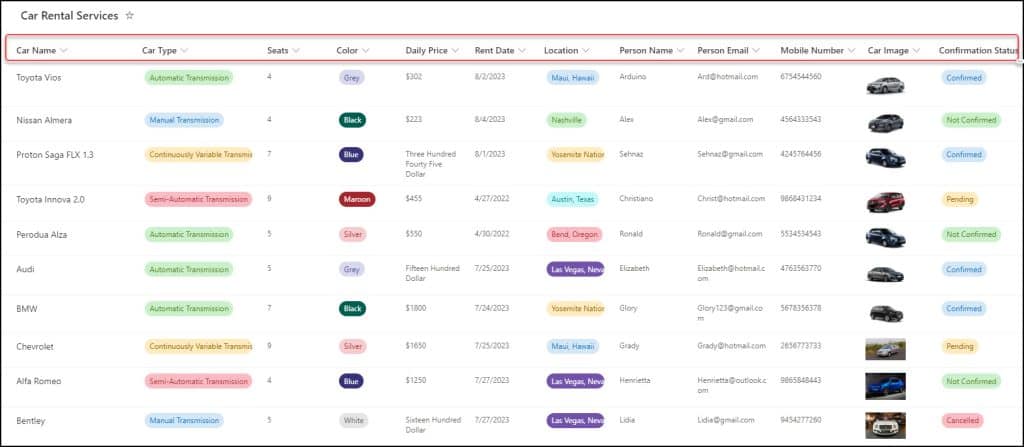Click person name Henrietta
Viewport: 1024px width, 447px height.
(635, 380)
